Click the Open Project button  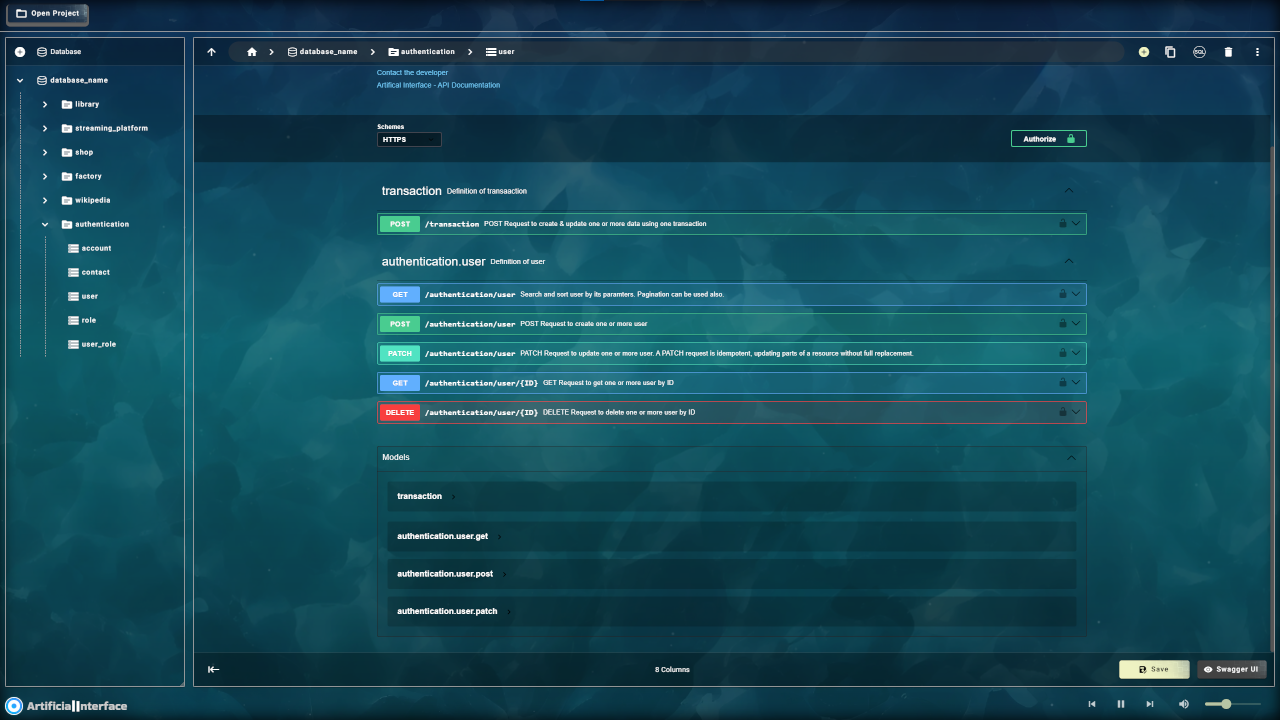47,14
